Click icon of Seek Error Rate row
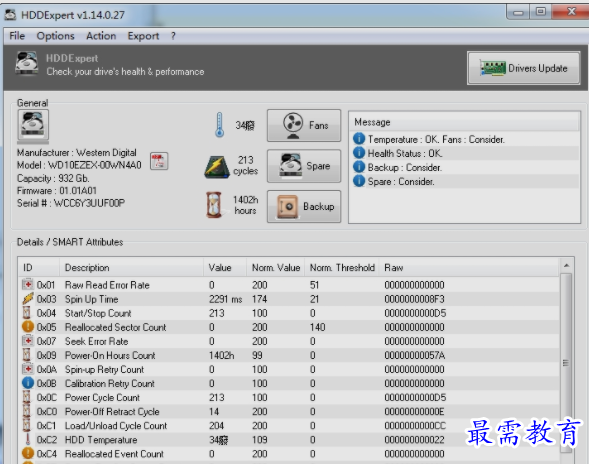The width and height of the screenshot is (589, 464). [x=27, y=341]
